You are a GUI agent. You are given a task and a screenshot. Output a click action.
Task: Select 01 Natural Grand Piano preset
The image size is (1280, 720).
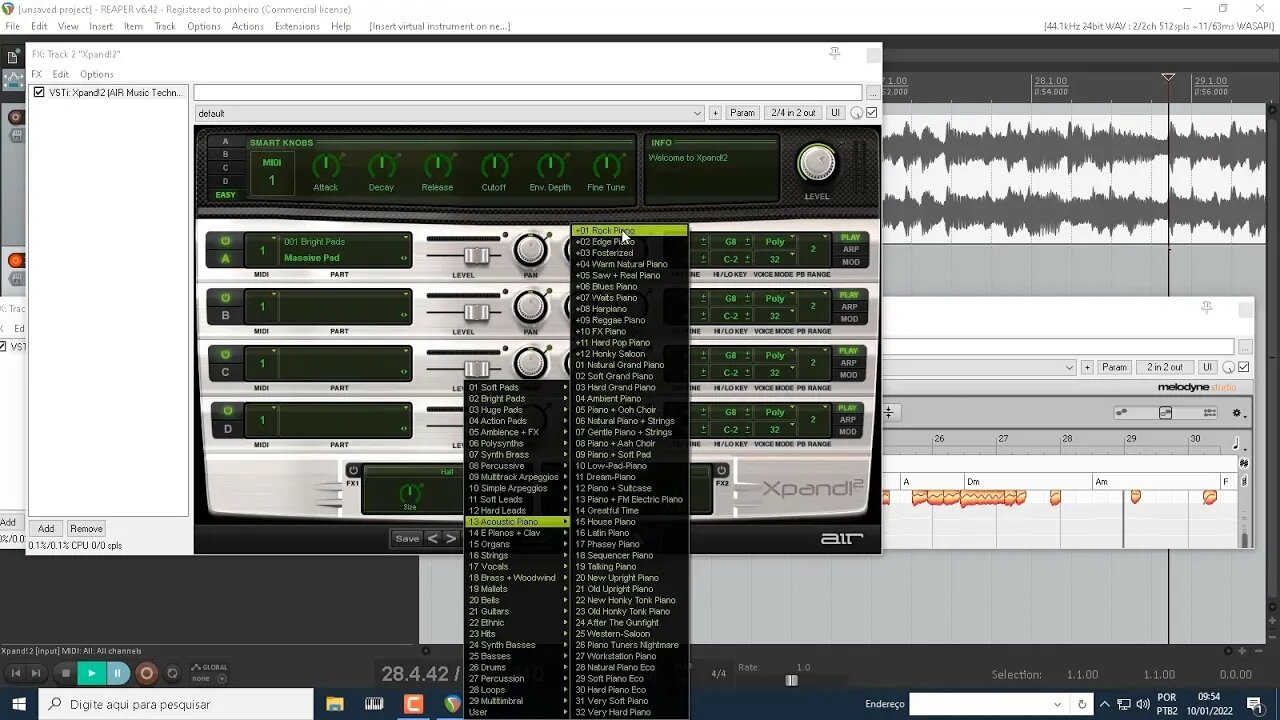tap(629, 365)
